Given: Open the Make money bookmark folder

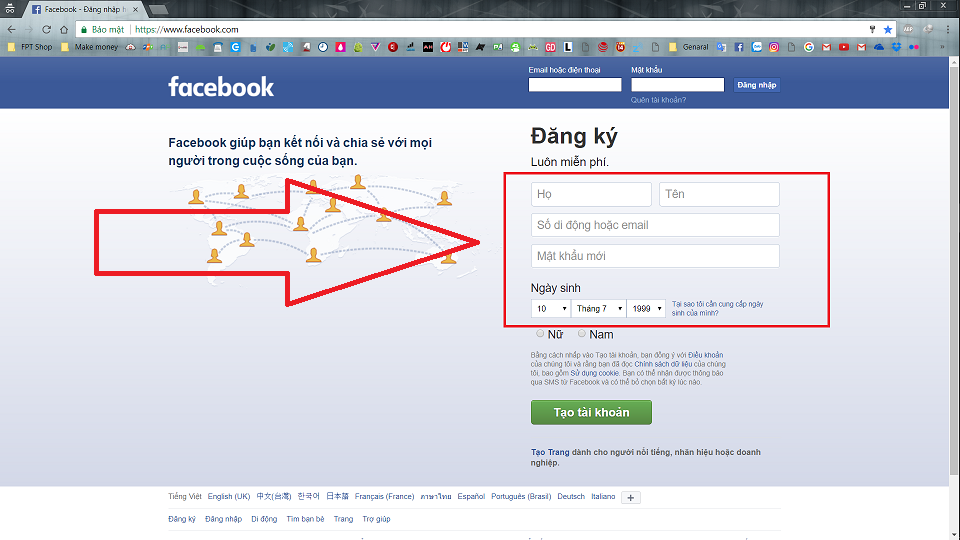Looking at the screenshot, I should click(89, 47).
